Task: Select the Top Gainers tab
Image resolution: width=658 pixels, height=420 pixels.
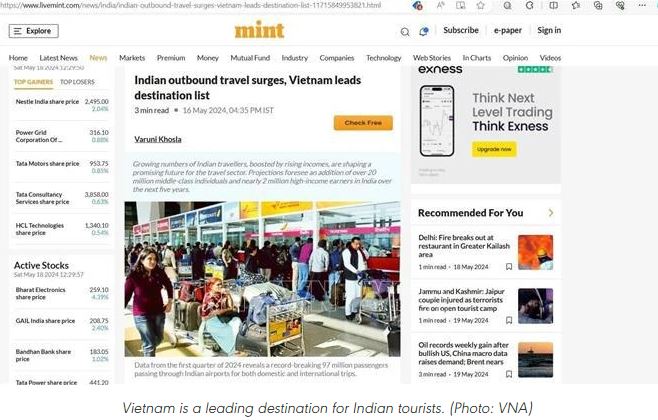Action: click(34, 82)
